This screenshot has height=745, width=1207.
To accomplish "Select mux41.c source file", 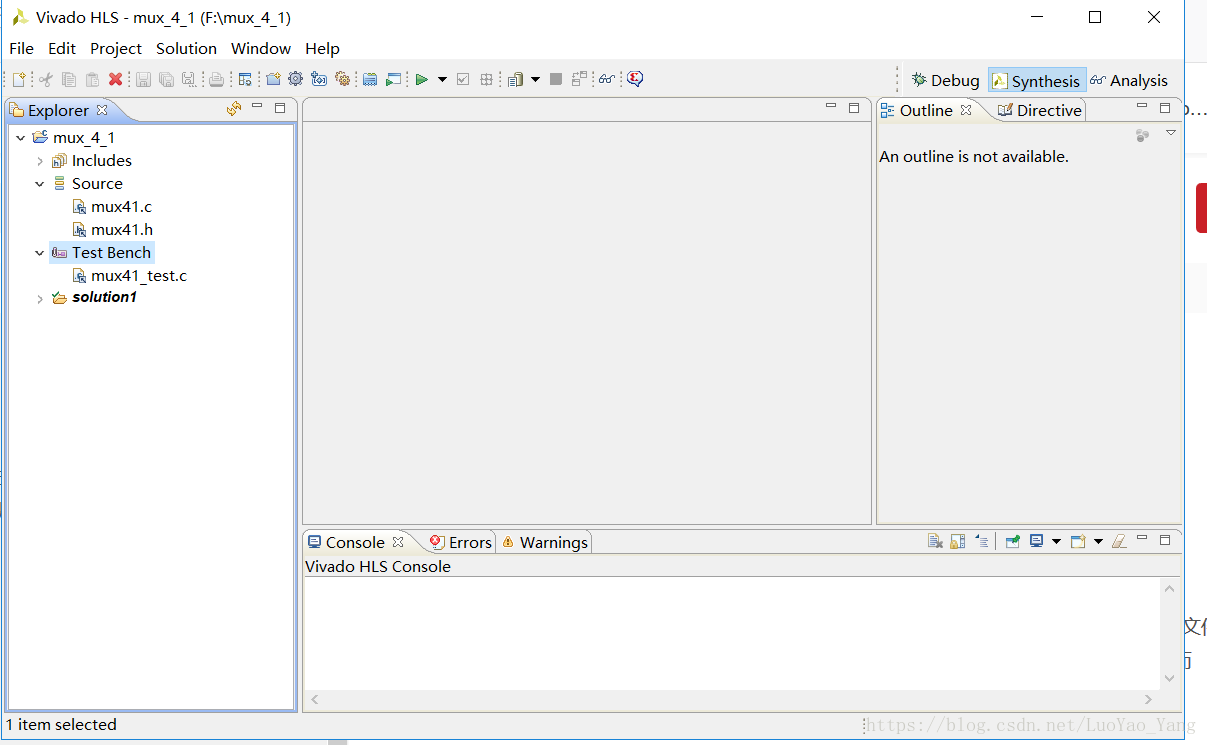I will pos(112,207).
